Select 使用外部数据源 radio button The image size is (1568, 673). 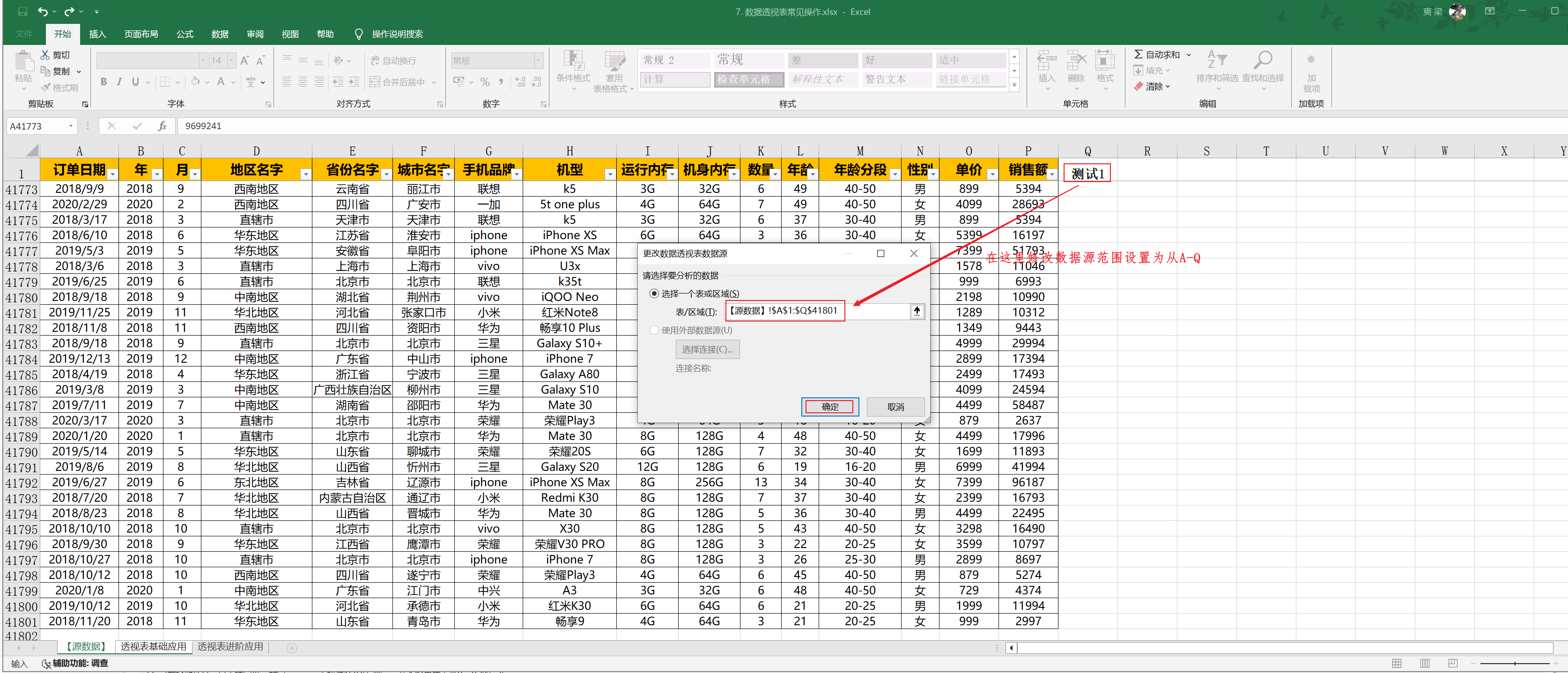point(654,330)
